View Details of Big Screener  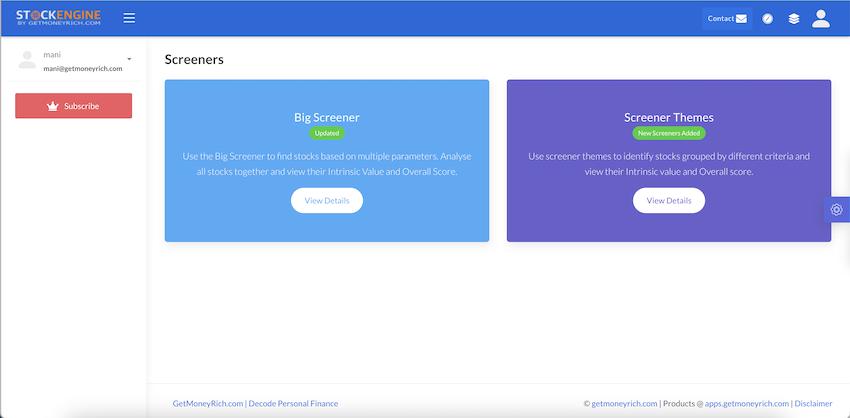click(327, 201)
